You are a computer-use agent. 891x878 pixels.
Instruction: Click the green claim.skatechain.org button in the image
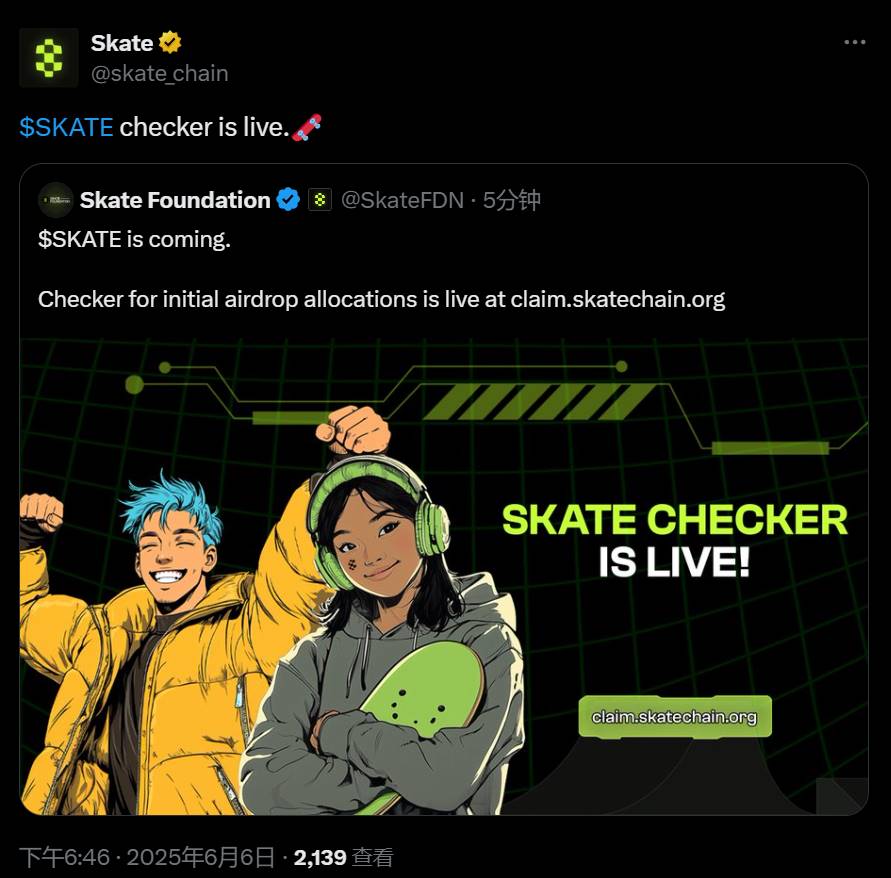click(x=675, y=717)
